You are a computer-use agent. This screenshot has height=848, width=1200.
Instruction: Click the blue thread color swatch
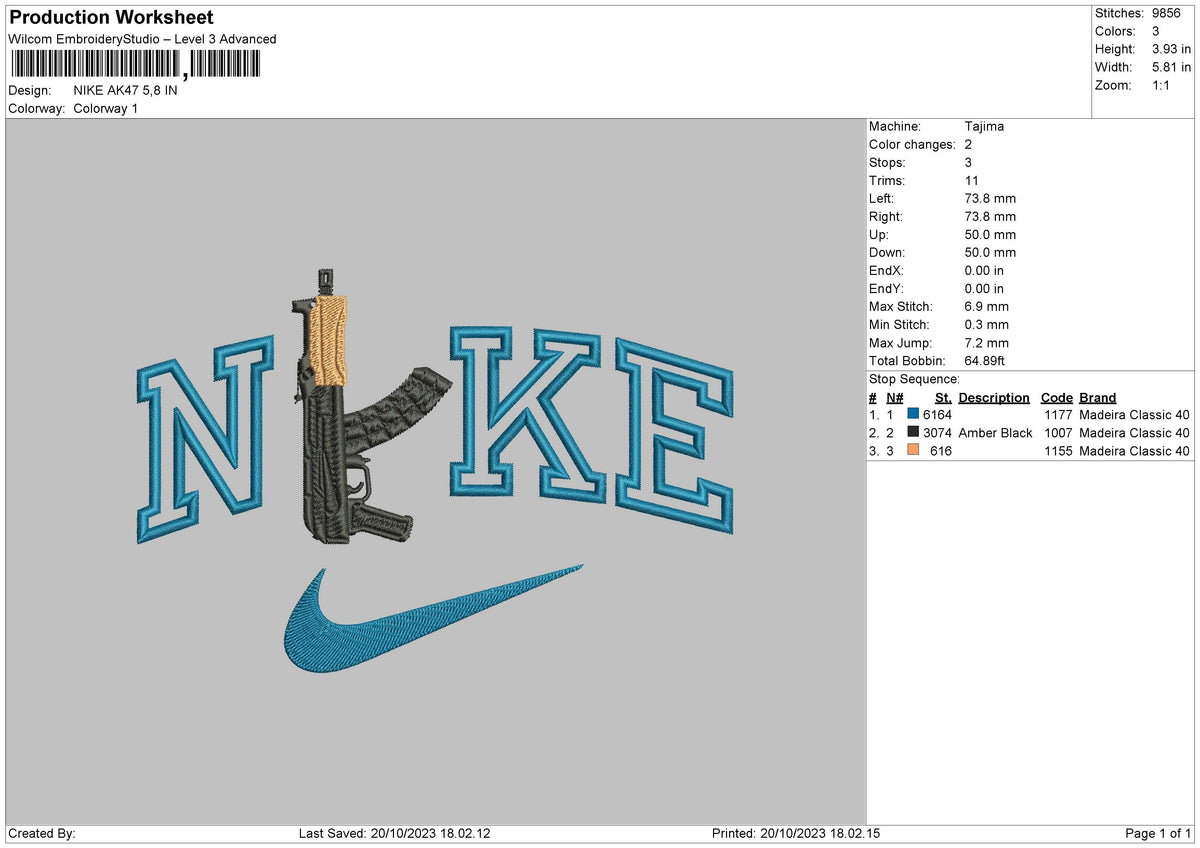[913, 415]
